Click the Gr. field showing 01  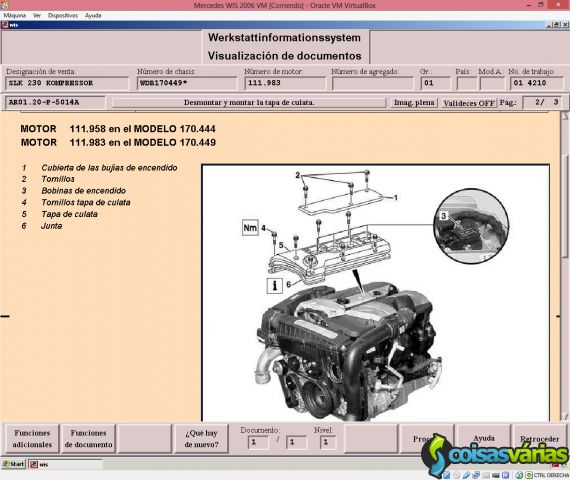[x=435, y=83]
